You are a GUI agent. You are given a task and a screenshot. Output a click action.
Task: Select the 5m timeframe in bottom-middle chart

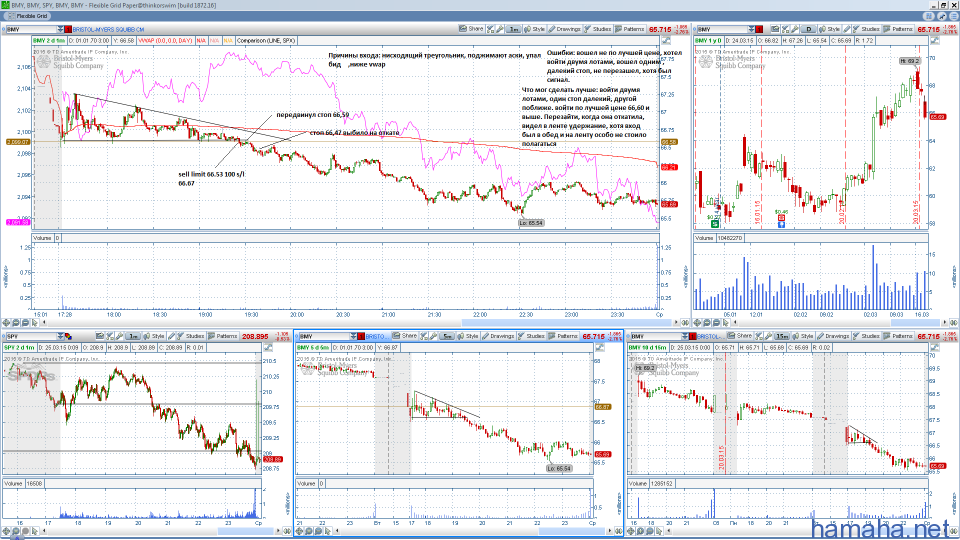tap(448, 336)
